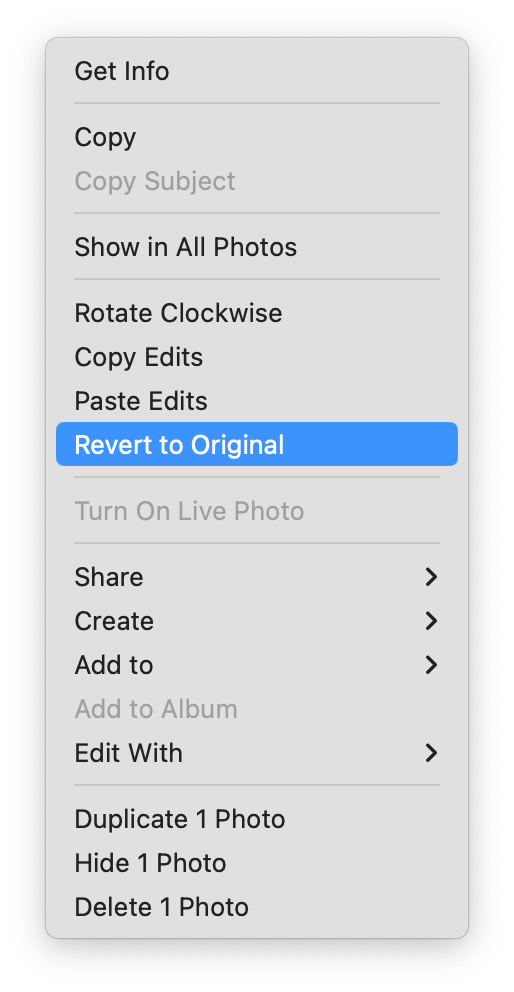Open the Create submenu
This screenshot has width=514, height=992.
[256, 621]
